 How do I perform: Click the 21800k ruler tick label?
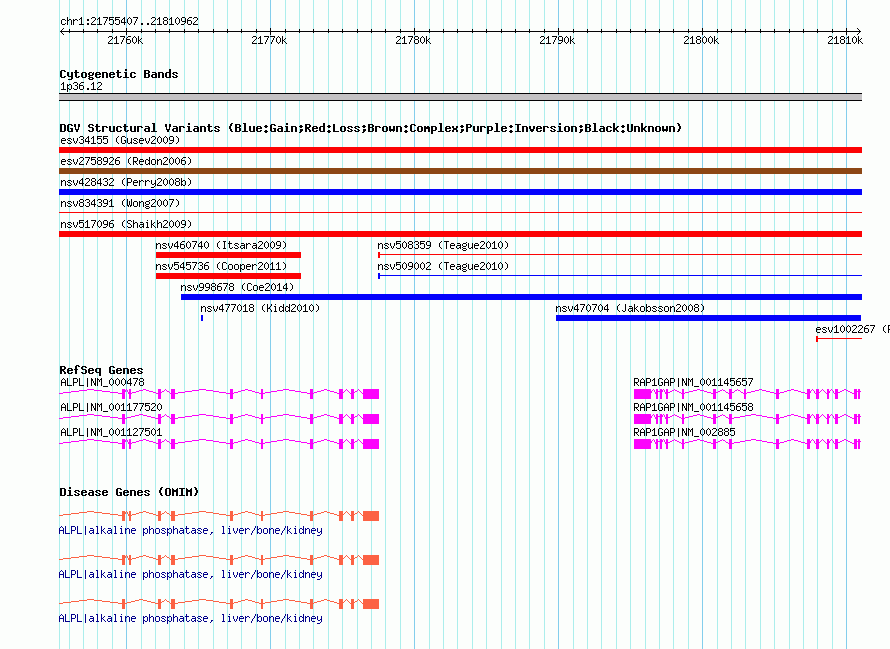coord(701,40)
